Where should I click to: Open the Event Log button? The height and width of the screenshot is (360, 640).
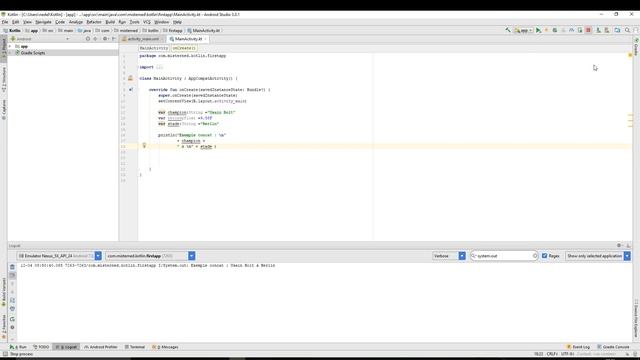578,347
